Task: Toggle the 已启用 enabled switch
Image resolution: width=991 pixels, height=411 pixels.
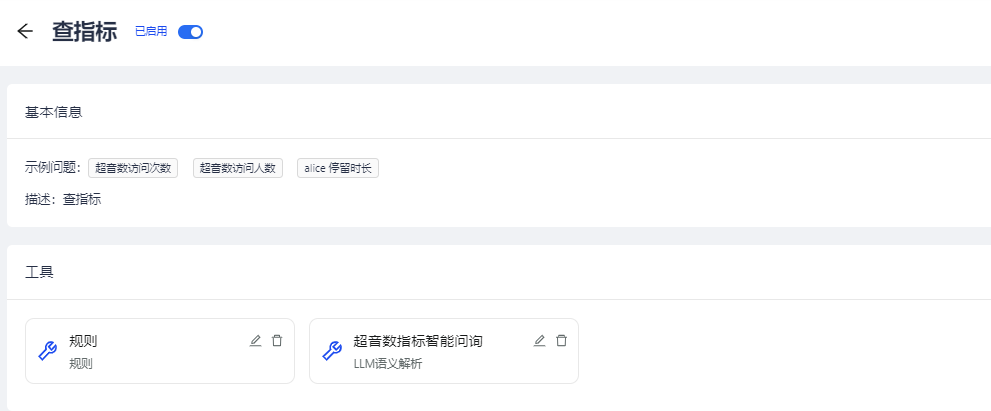Action: click(190, 32)
